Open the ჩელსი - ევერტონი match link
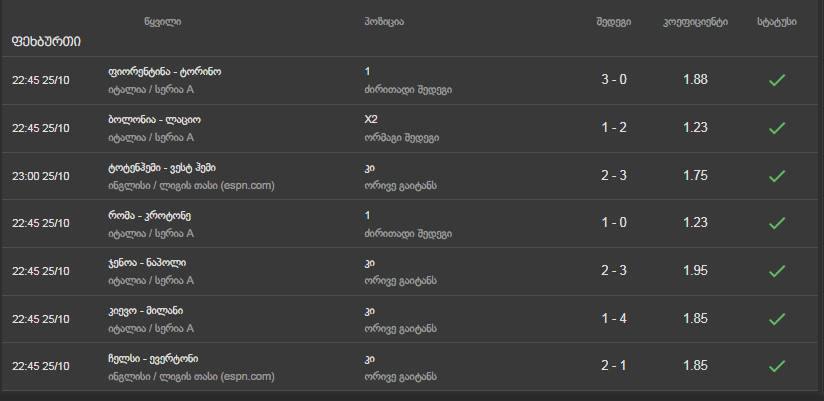The height and width of the screenshot is (401, 824). (x=152, y=358)
